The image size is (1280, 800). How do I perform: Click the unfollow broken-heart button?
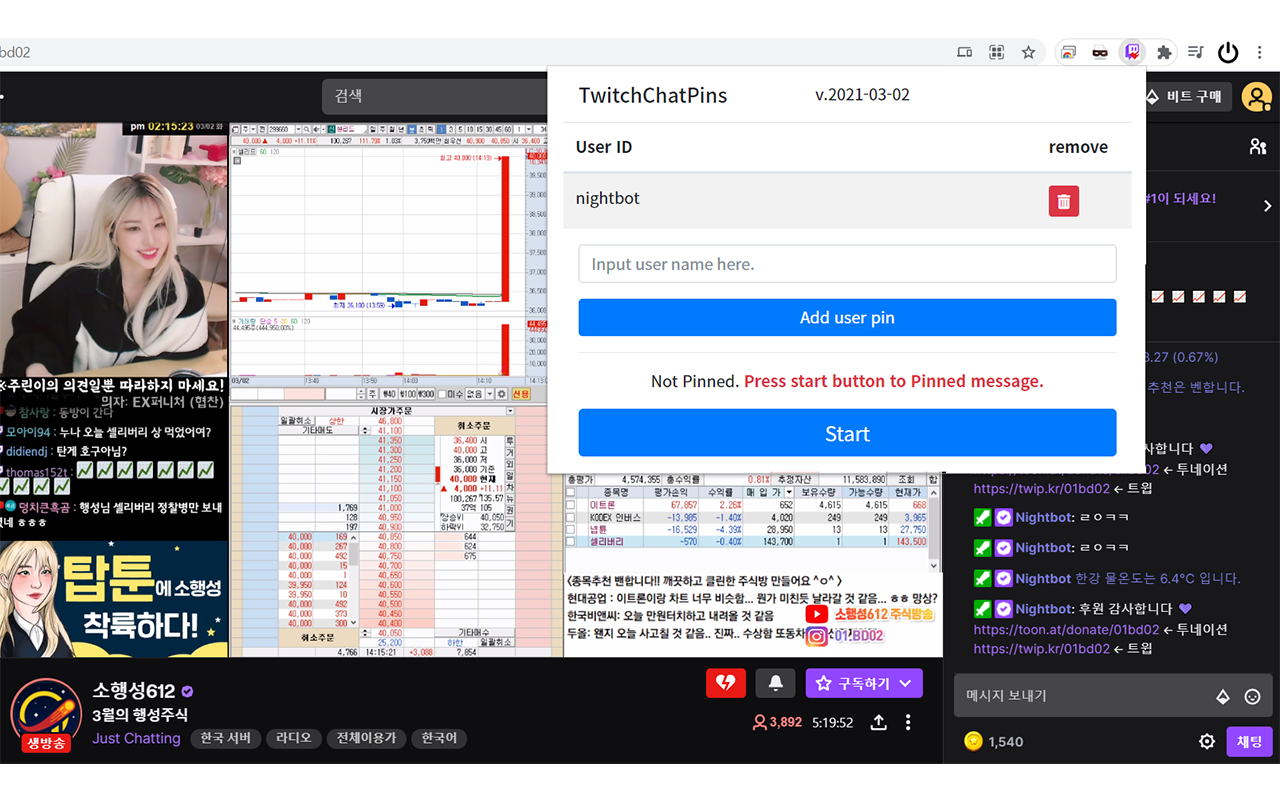click(726, 683)
